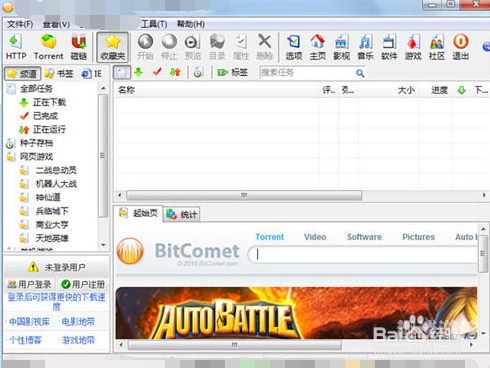Image resolution: width=490 pixels, height=368 pixels.
Task: Filter downloading tasks with green arrow
Action: click(x=139, y=72)
